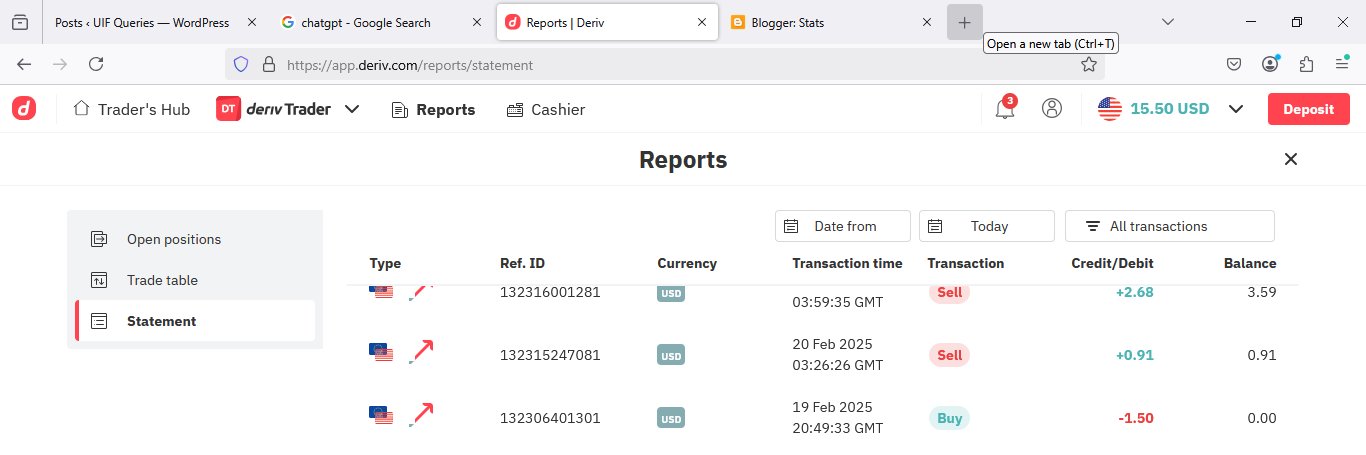Go back in browser history

click(x=24, y=64)
